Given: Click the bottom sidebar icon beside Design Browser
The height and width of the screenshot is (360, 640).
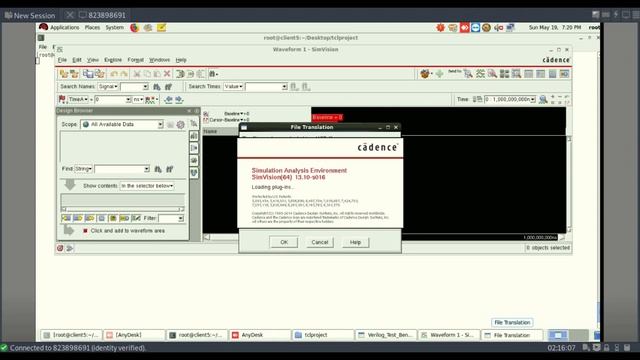Looking at the screenshot, I should coord(194,173).
